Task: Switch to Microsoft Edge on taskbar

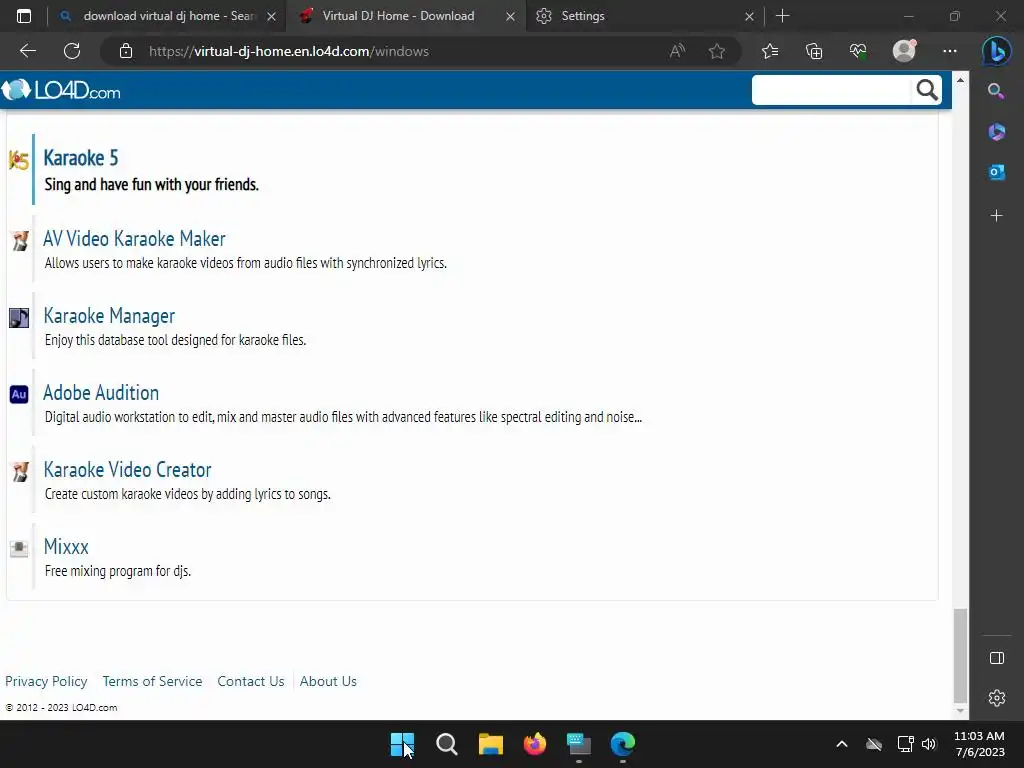Action: (622, 744)
